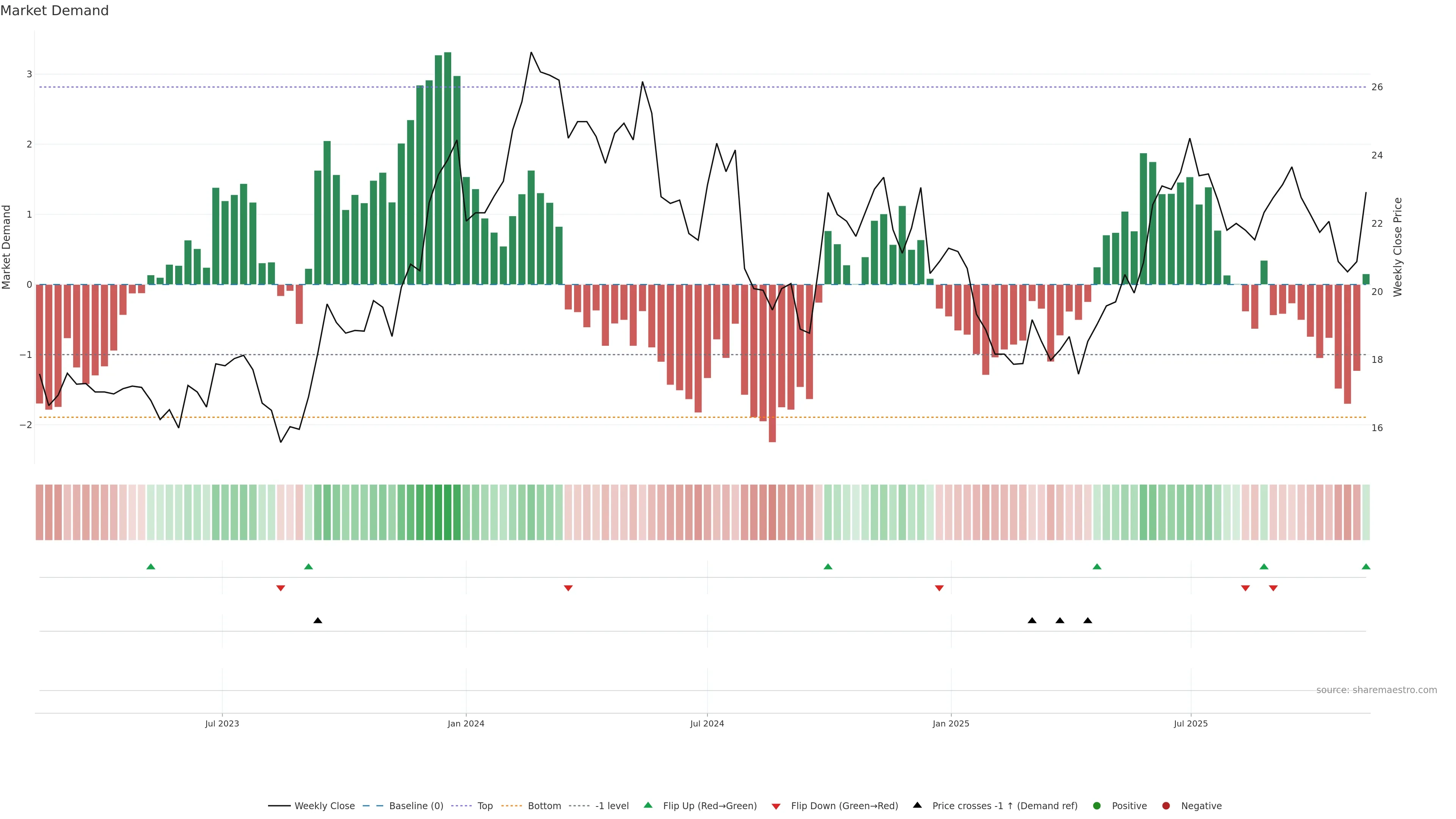1456x819 pixels.
Task: Click the Baseline (0) dashed legend icon
Action: (372, 806)
